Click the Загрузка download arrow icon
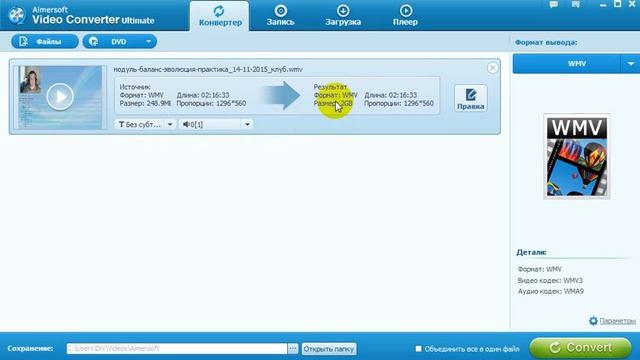Image resolution: width=640 pixels, height=360 pixels. 343,11
